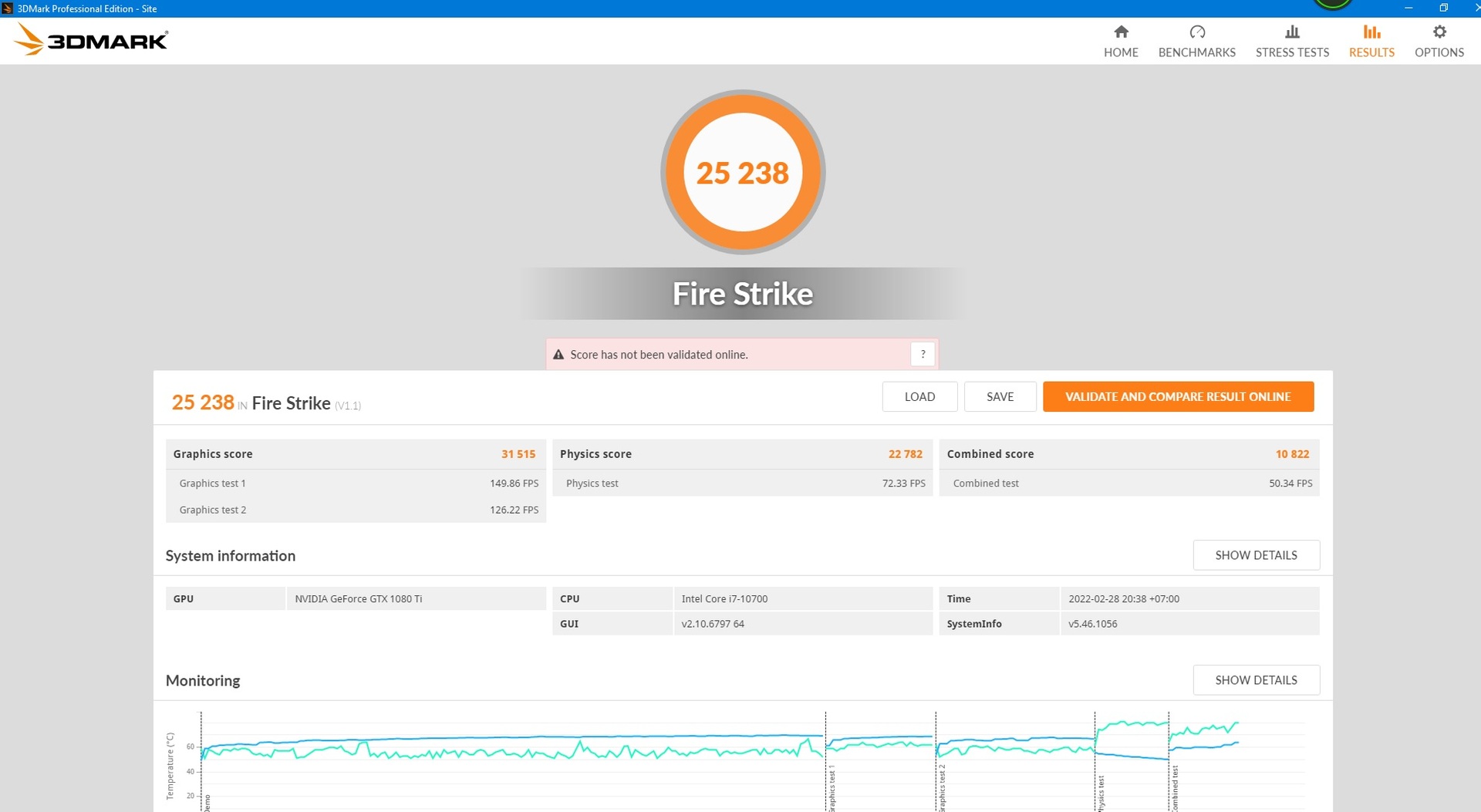Click the Options gear icon
Viewport: 1481px width, 812px height.
point(1439,32)
